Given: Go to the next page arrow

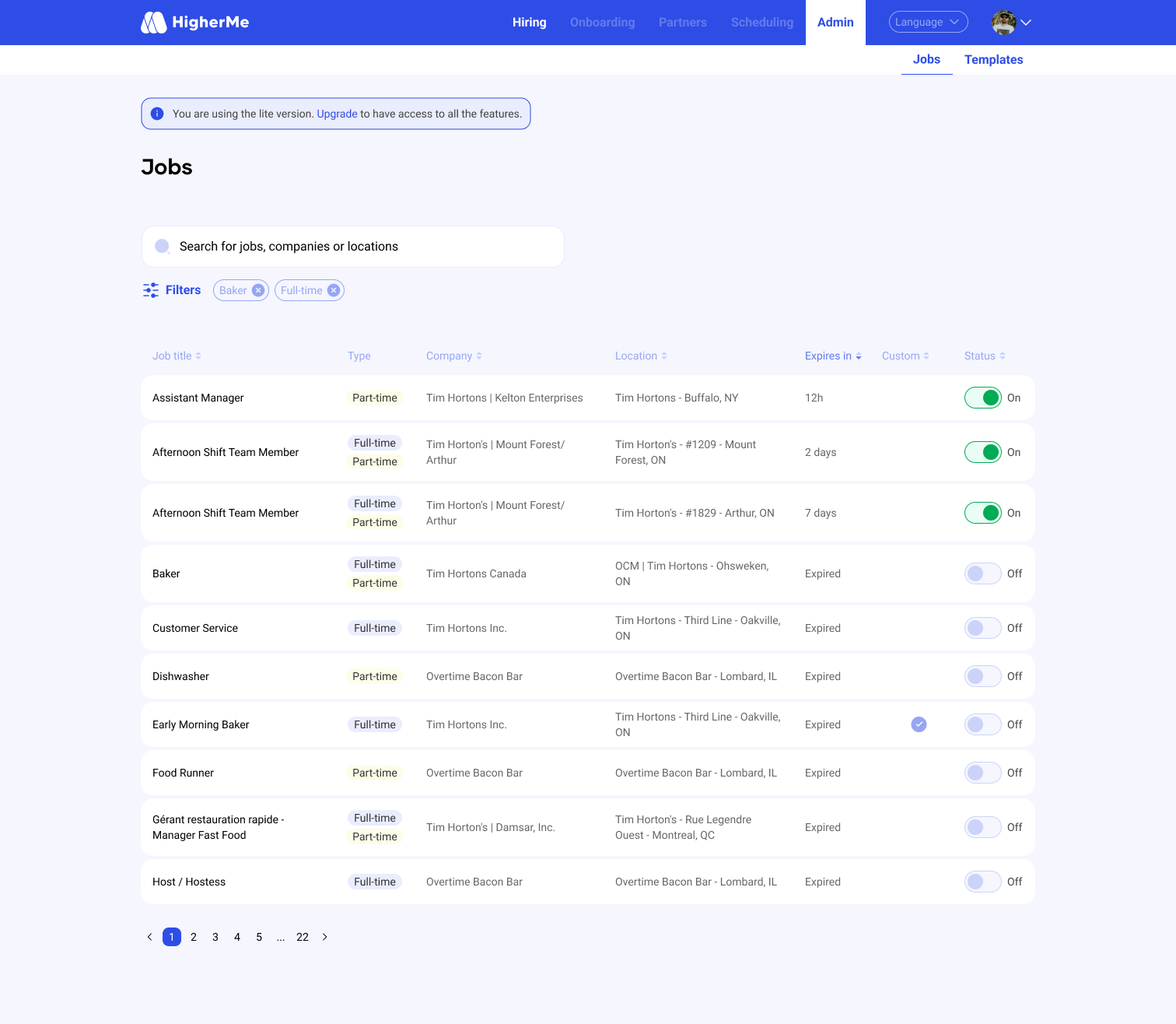Looking at the screenshot, I should (x=324, y=937).
